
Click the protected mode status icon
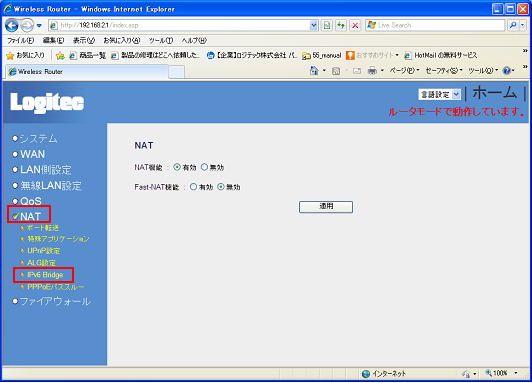coord(466,374)
